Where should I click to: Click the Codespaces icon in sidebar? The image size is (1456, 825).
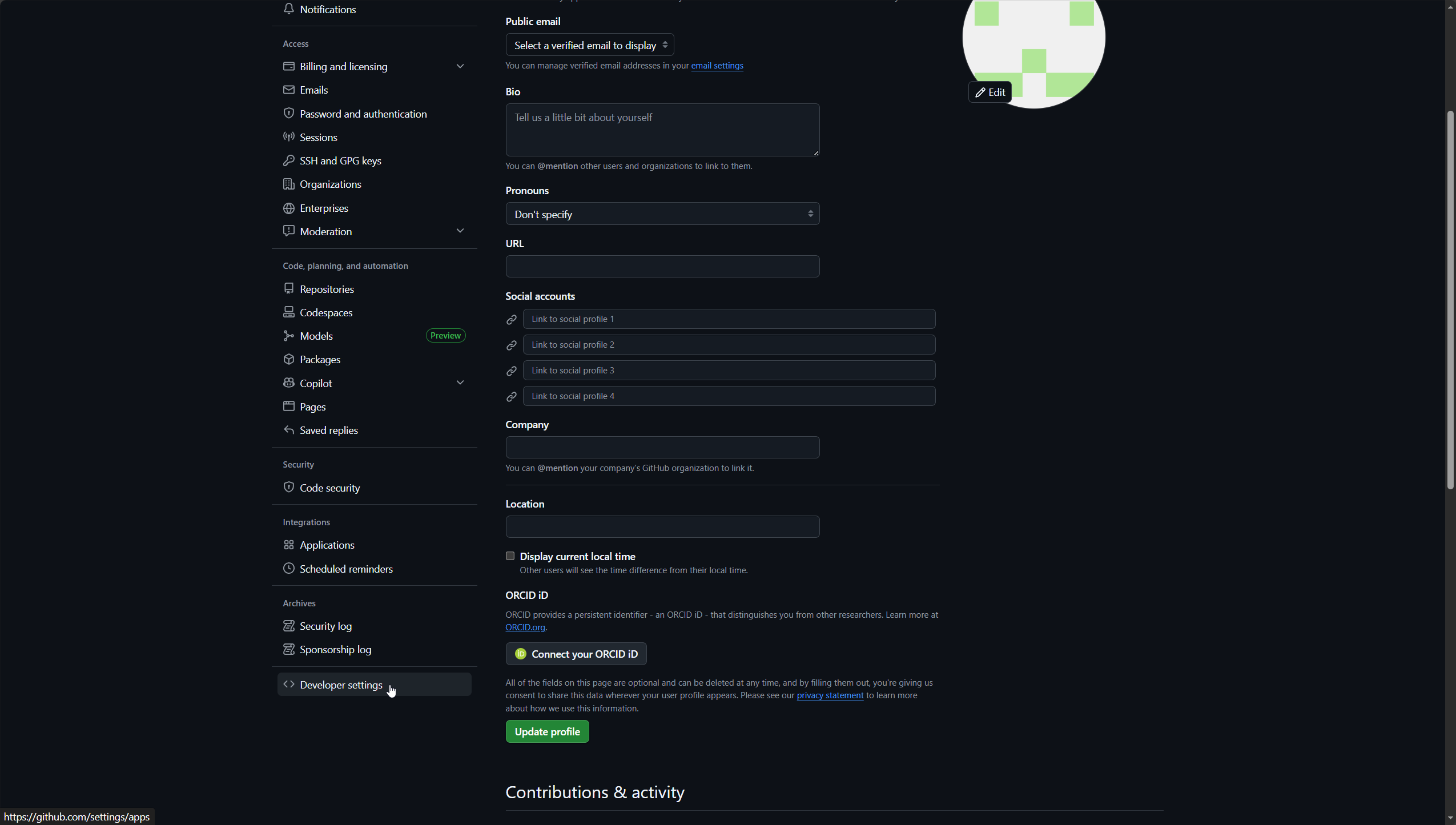289,312
